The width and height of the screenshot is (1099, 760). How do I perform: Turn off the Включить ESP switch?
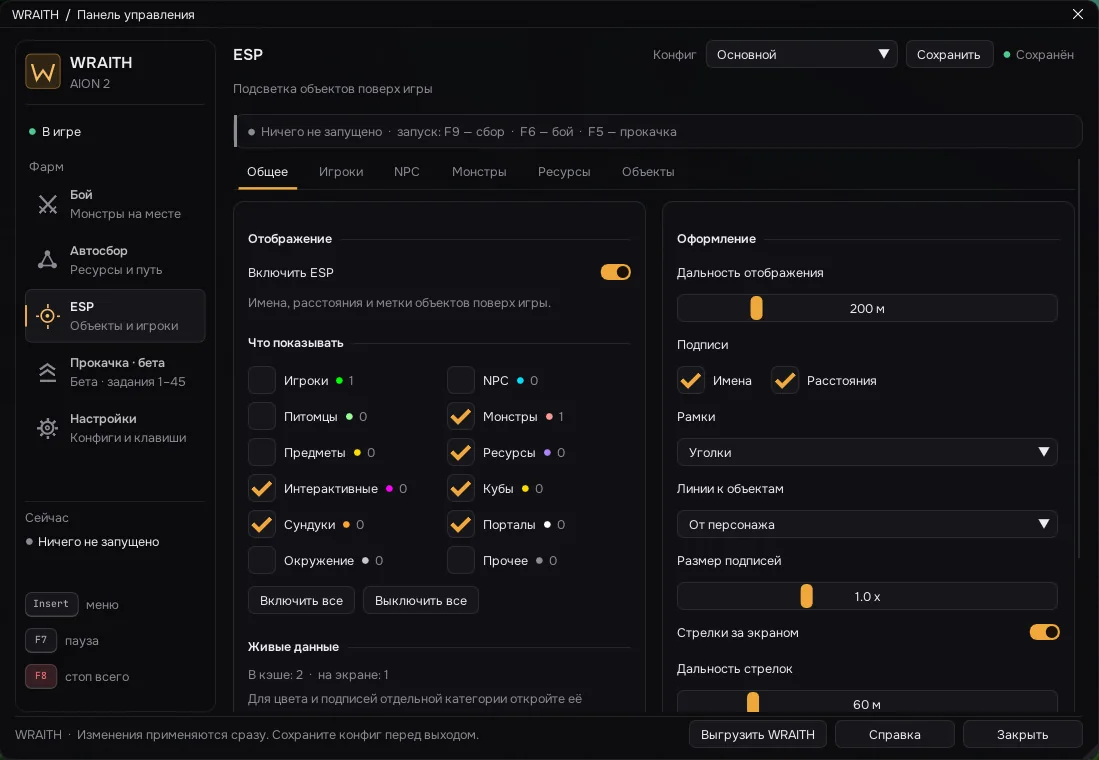click(x=615, y=272)
